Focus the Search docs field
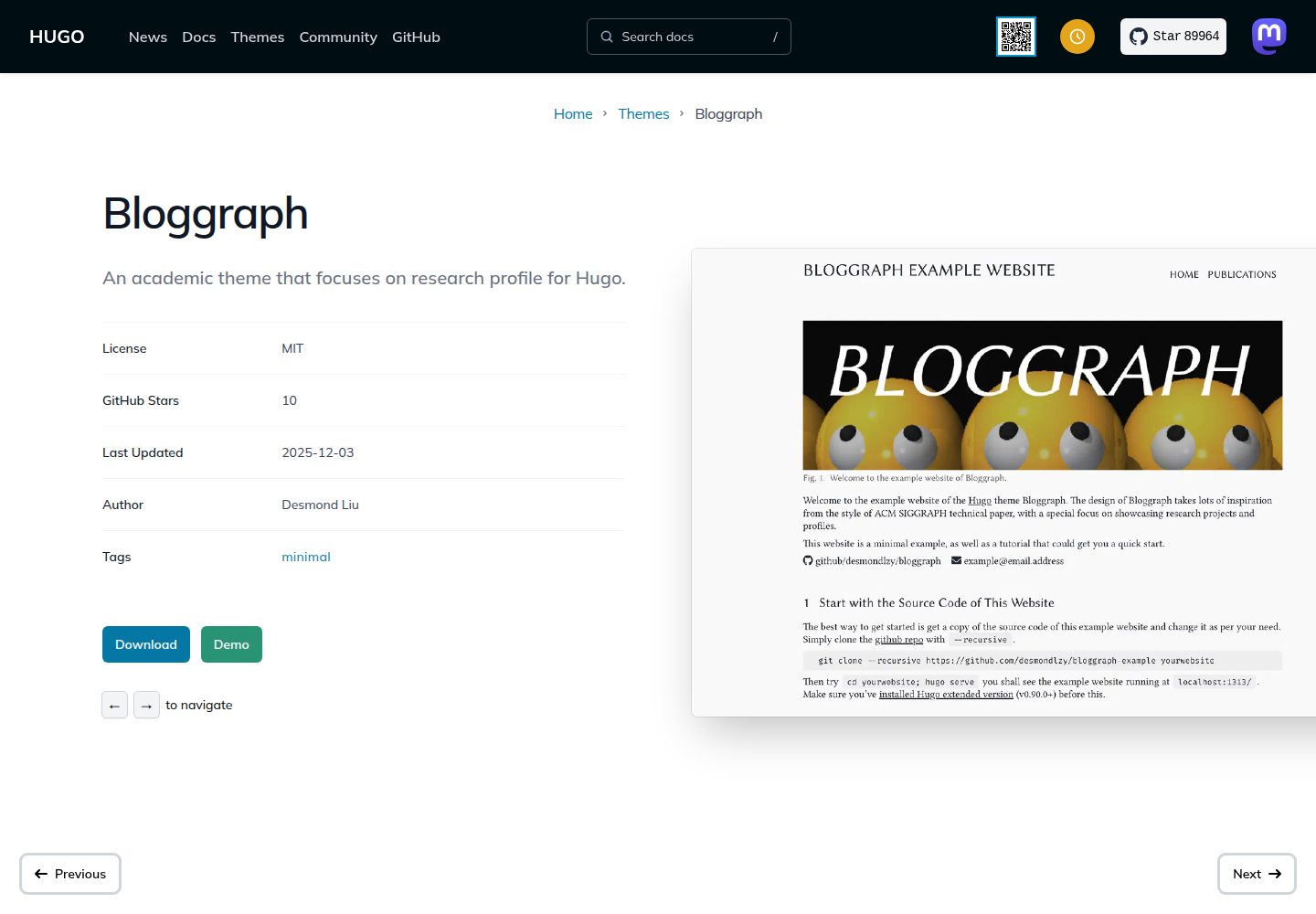This screenshot has width=1316, height=914. [689, 37]
